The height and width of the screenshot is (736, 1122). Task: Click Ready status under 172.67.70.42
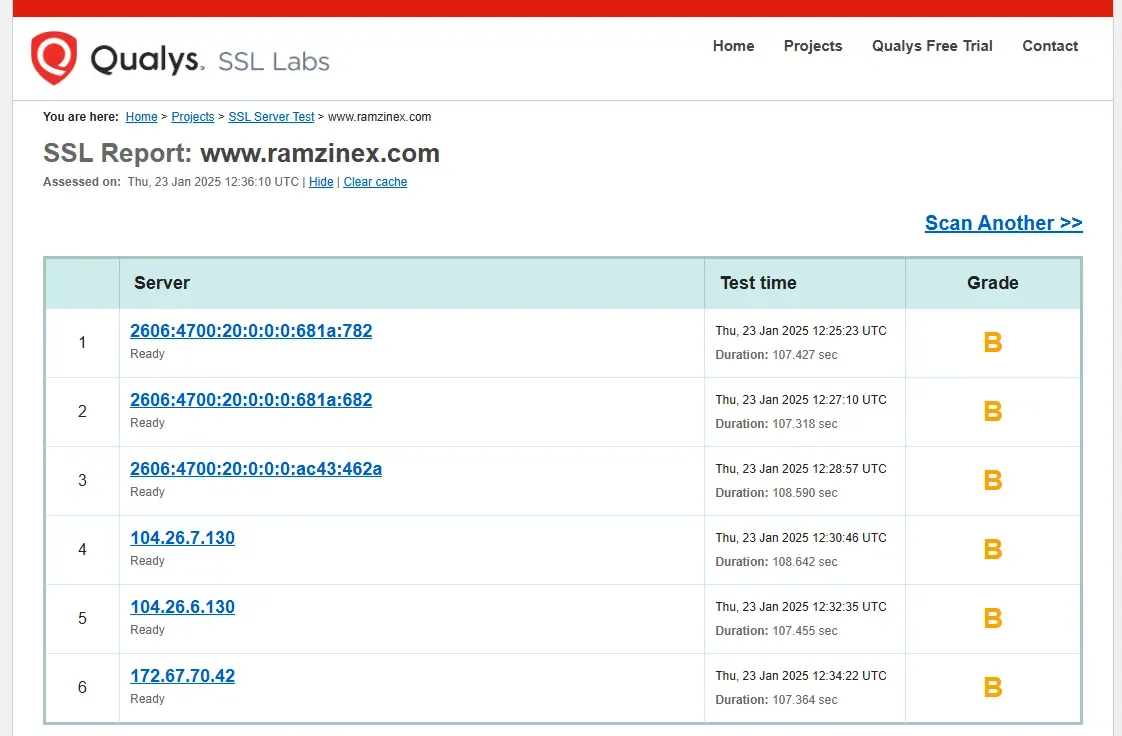[x=147, y=699]
